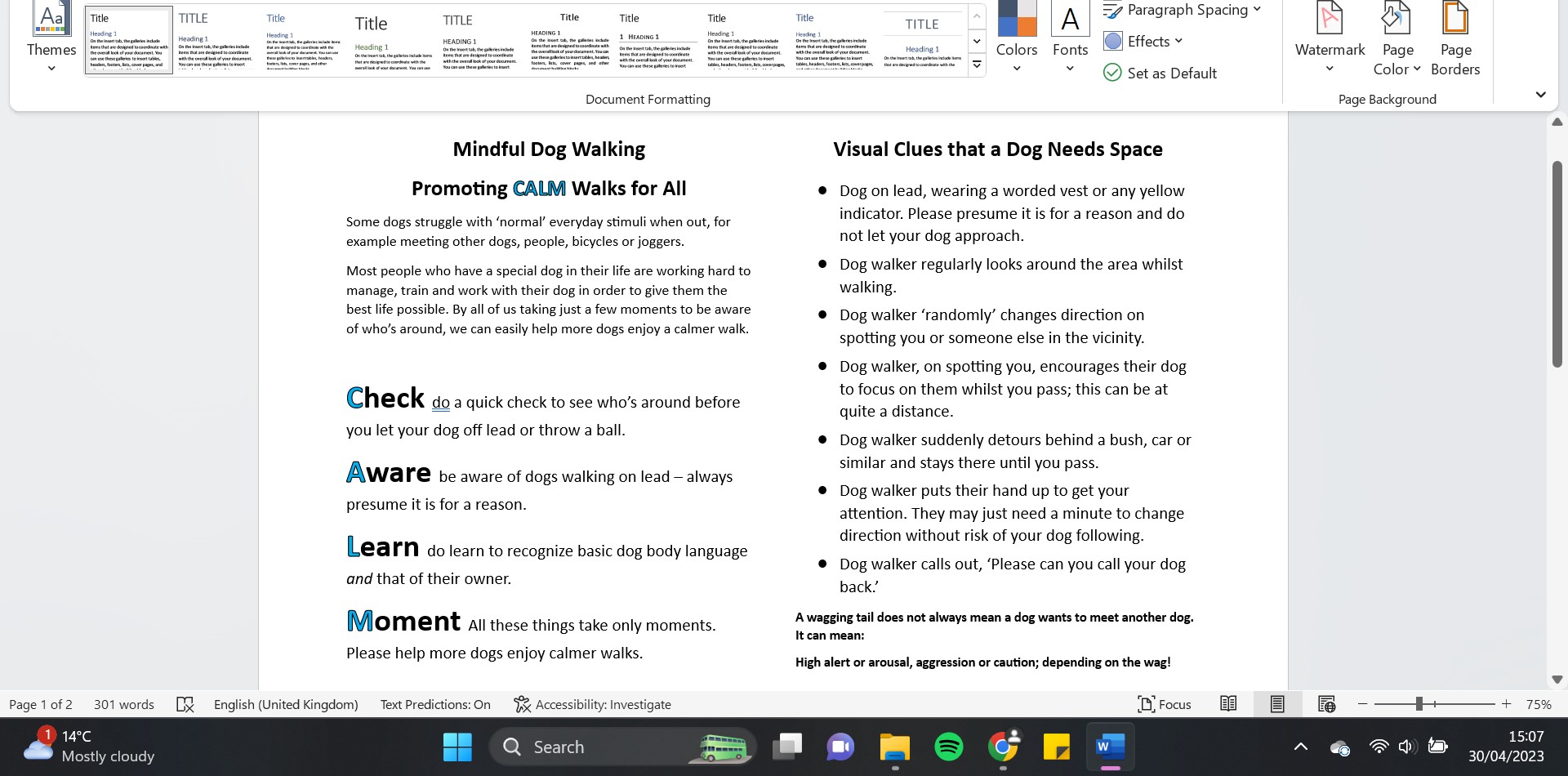
Task: Click the zoom slider handle
Action: 1419,704
